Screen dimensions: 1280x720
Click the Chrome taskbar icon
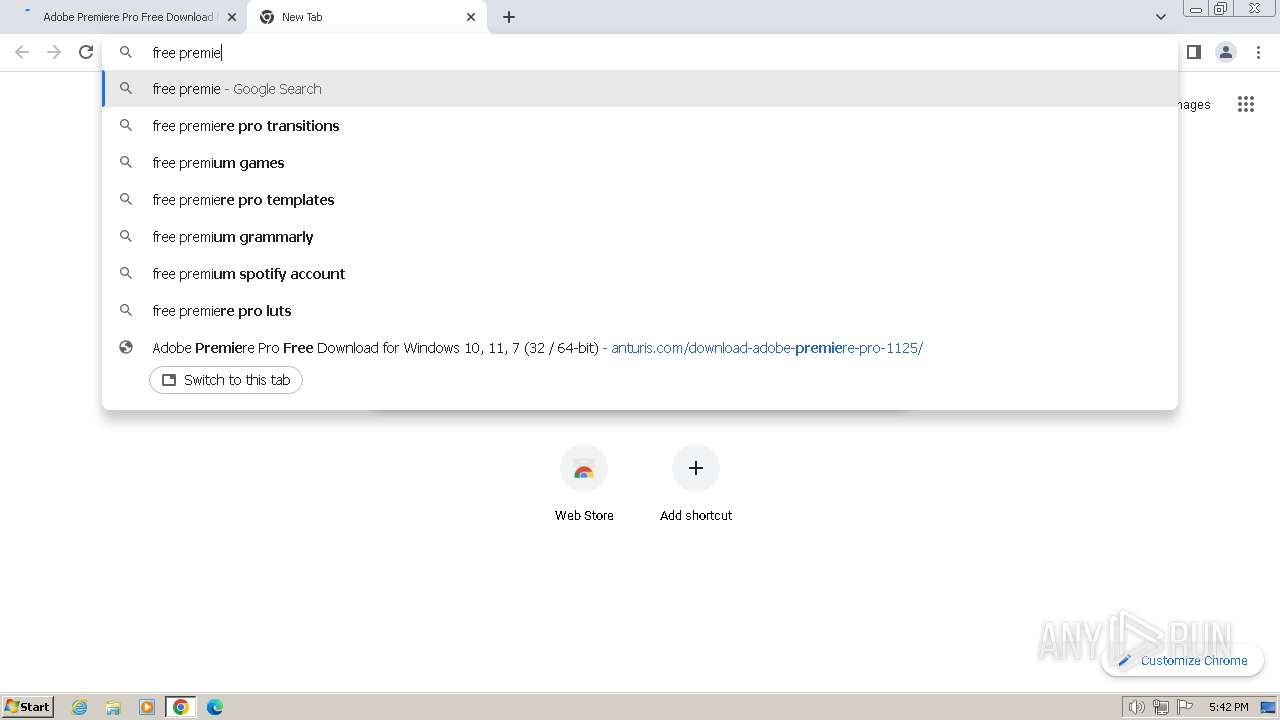pos(181,707)
